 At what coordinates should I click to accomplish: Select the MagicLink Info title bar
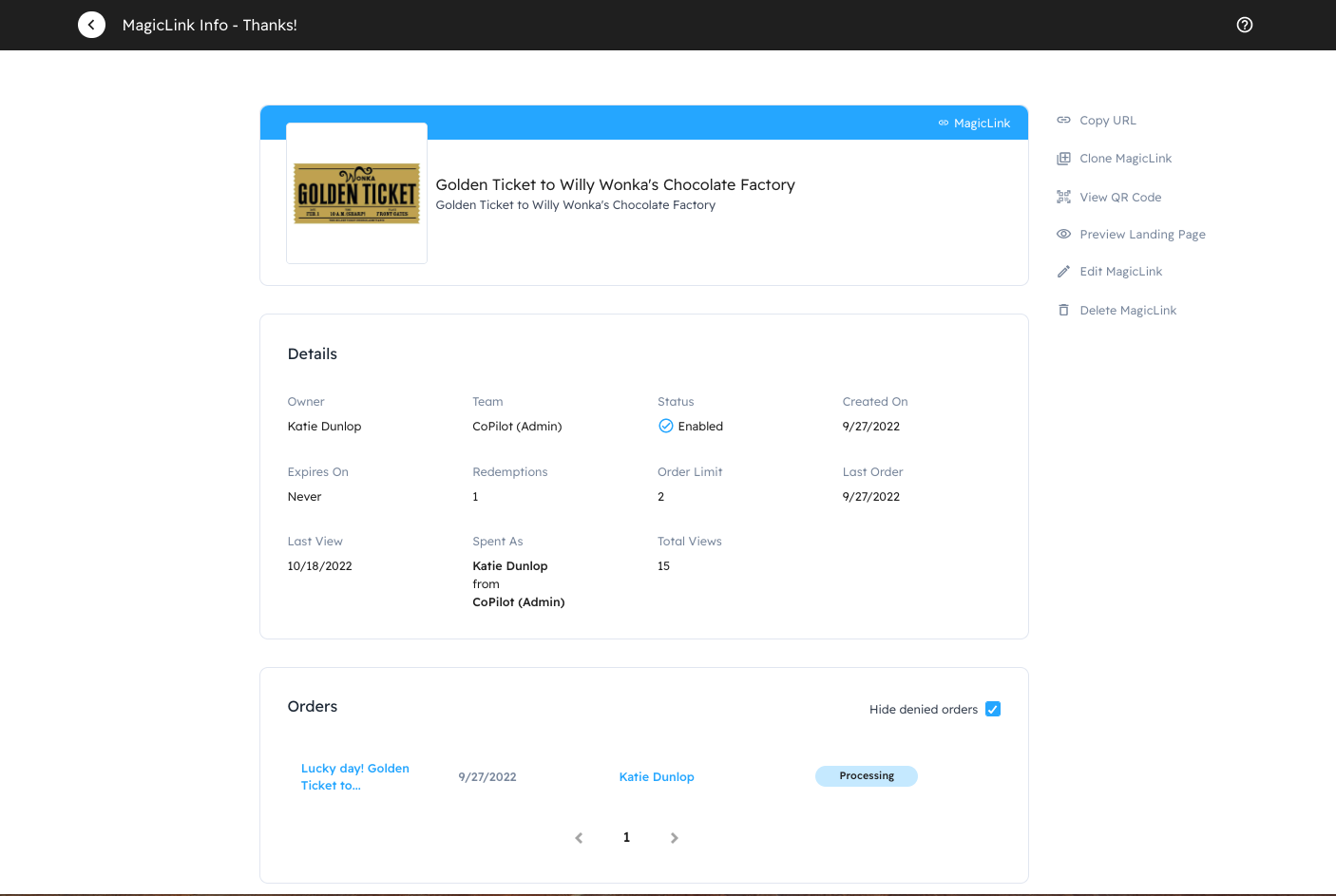tap(209, 25)
